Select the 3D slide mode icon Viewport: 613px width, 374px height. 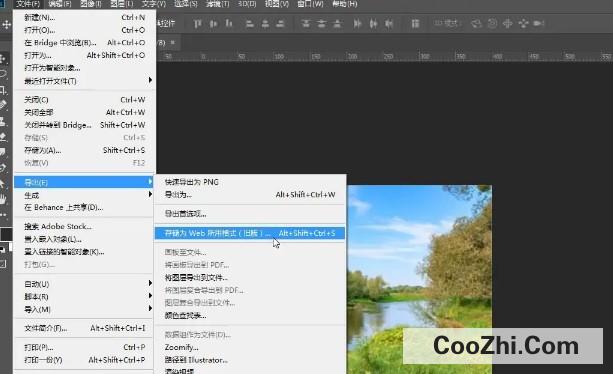523,24
